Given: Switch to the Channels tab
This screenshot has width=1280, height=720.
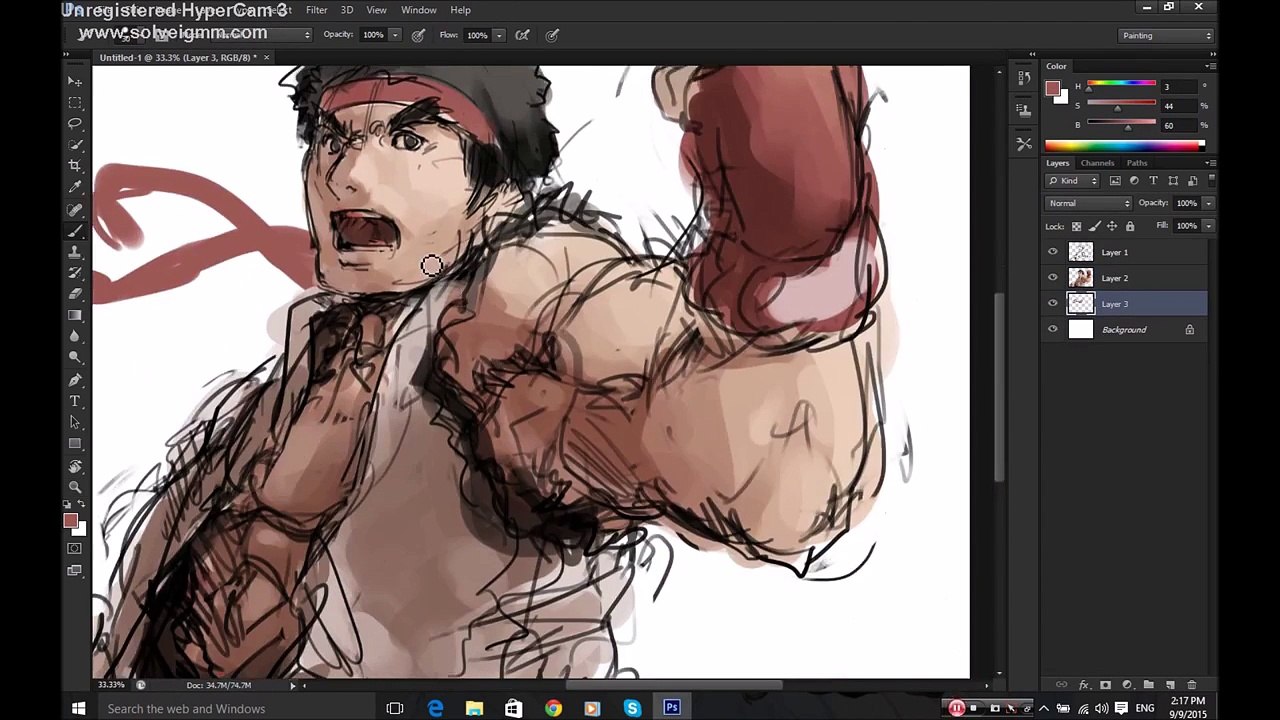Looking at the screenshot, I should (x=1097, y=163).
